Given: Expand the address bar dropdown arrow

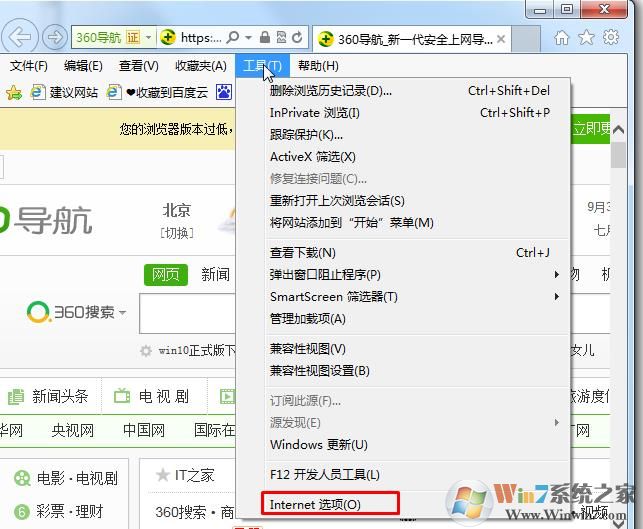Looking at the screenshot, I should click(x=150, y=38).
